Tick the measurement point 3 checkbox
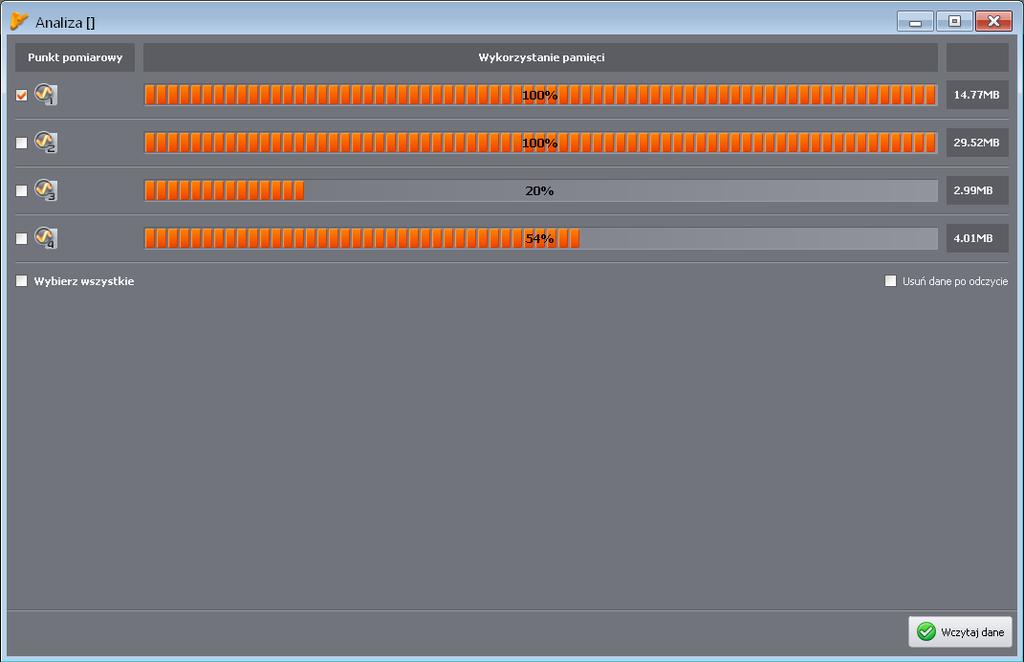The width and height of the screenshot is (1024, 662). click(22, 191)
